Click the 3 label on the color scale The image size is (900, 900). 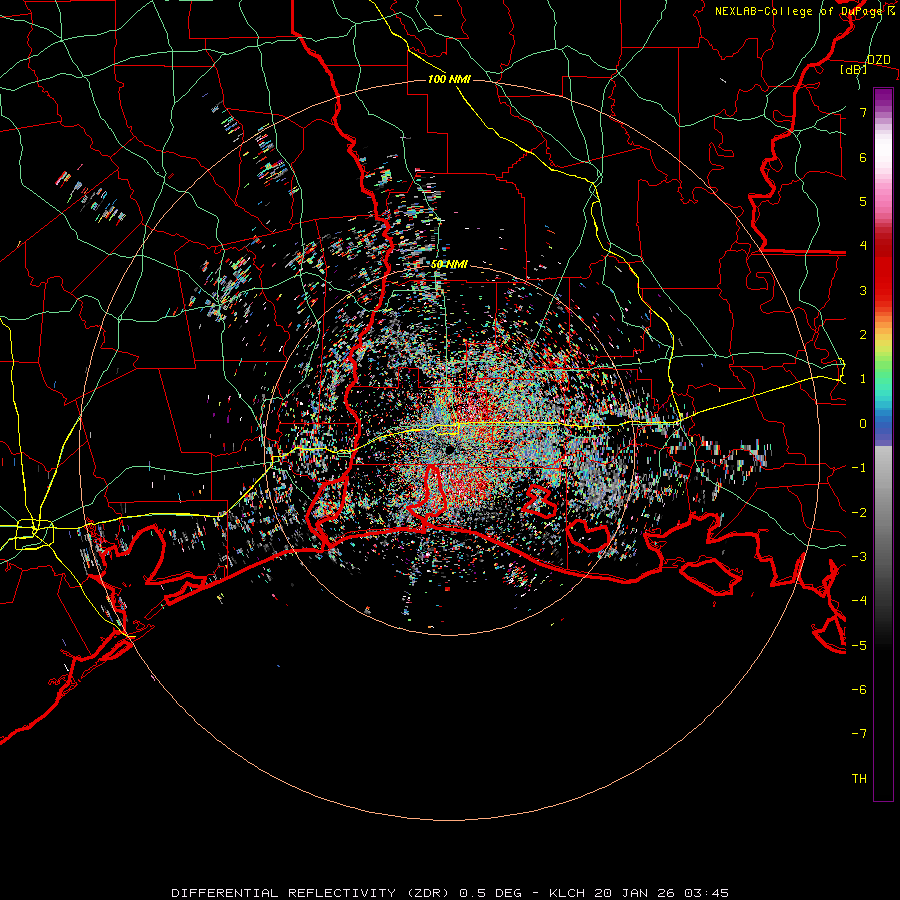tap(863, 290)
